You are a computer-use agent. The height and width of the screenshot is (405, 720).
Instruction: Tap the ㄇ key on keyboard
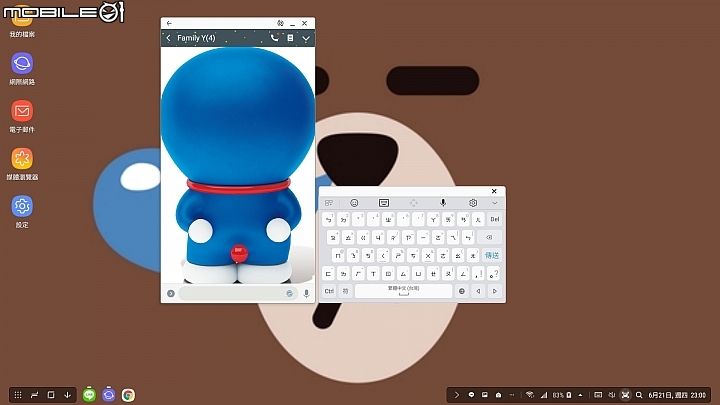point(338,255)
